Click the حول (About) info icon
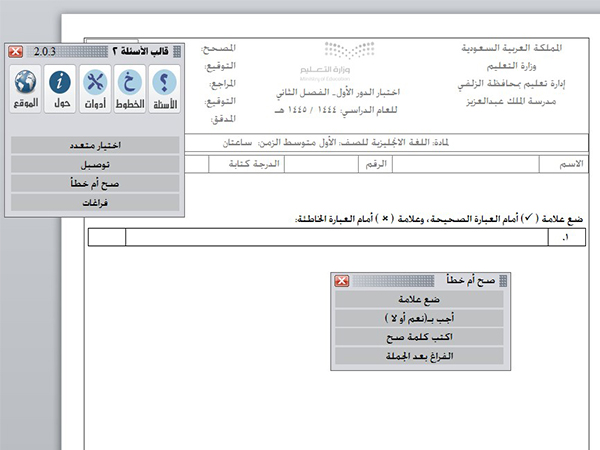This screenshot has width=600, height=450. click(61, 89)
